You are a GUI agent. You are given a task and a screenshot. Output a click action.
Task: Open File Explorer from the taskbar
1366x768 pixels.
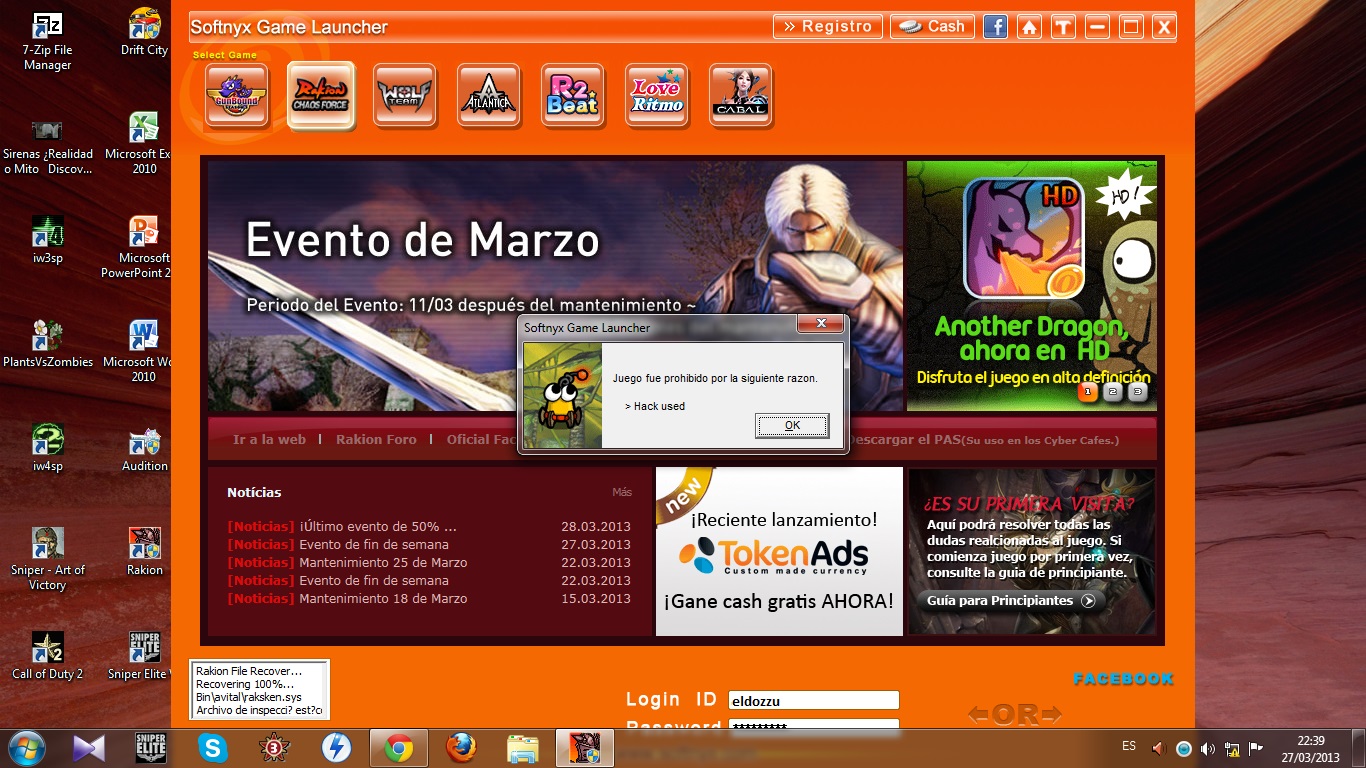click(x=523, y=748)
